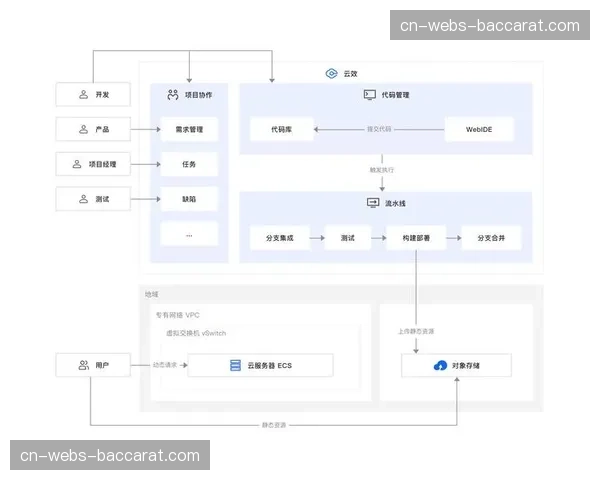This screenshot has height=480, width=600.
Task: Click the group icon beside 用户
Action: 83,366
